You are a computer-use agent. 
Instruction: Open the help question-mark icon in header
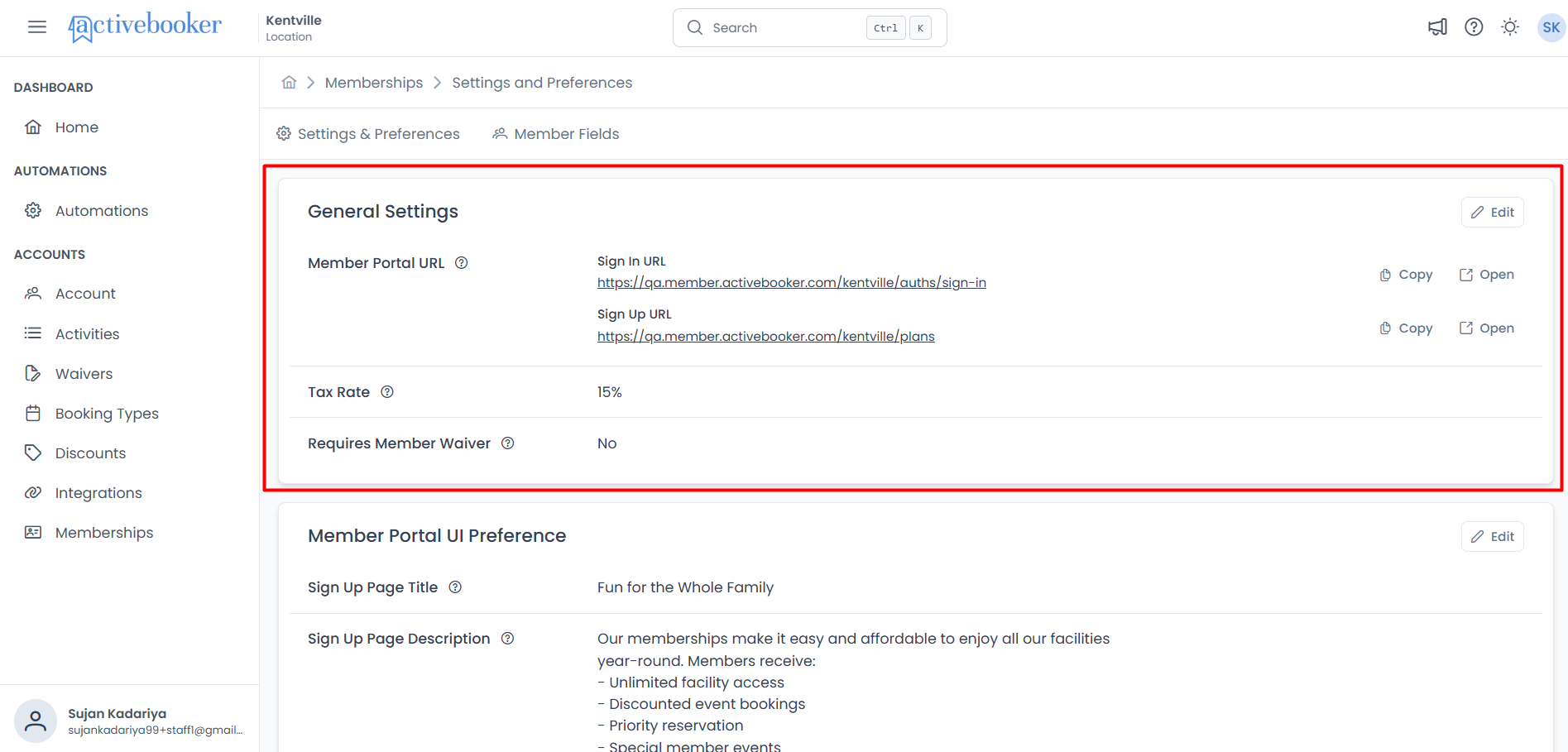tap(1474, 27)
